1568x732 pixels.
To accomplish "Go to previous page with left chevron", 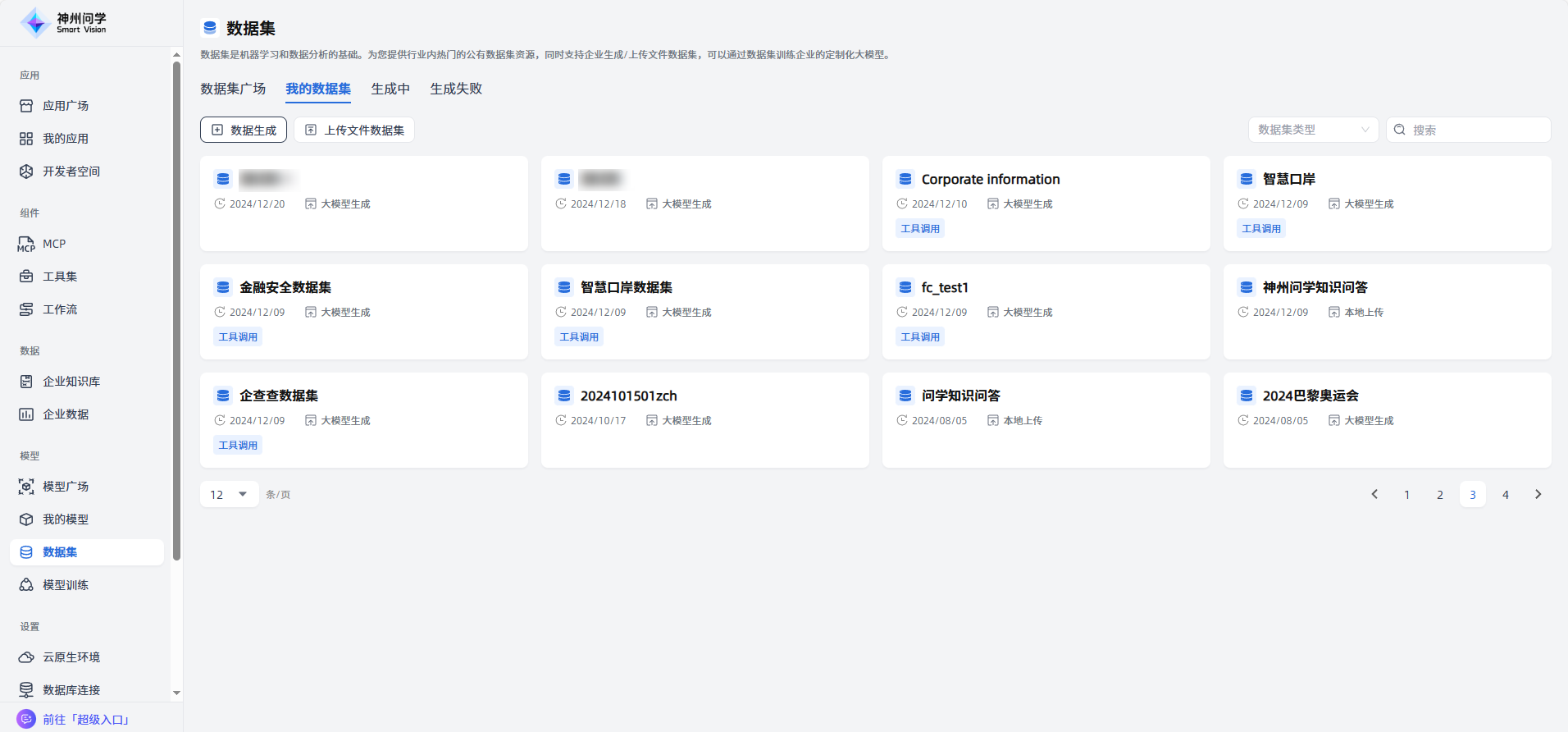I will (x=1374, y=494).
